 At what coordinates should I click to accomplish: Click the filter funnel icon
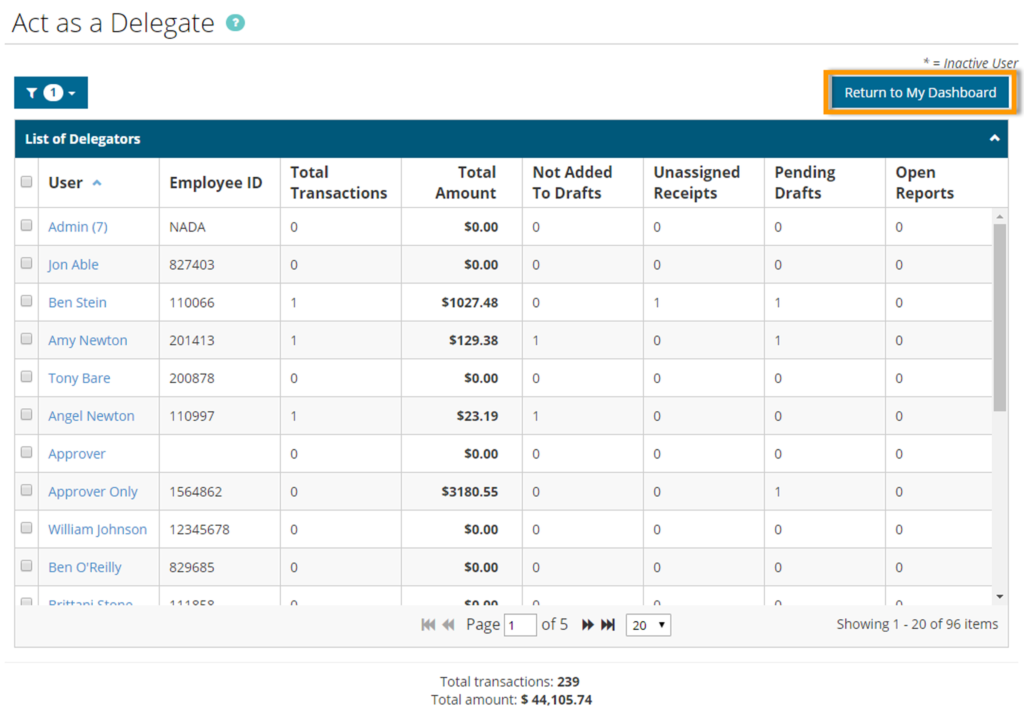(33, 92)
